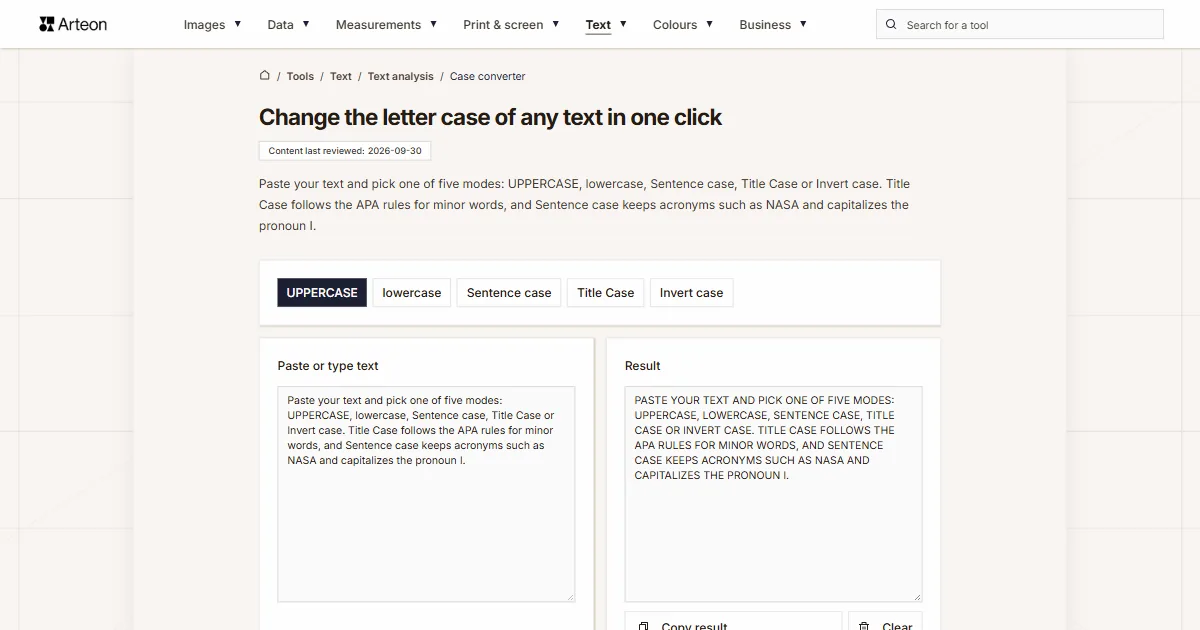This screenshot has width=1200, height=630.
Task: Expand the Text menu dropdown arrow
Action: point(623,24)
